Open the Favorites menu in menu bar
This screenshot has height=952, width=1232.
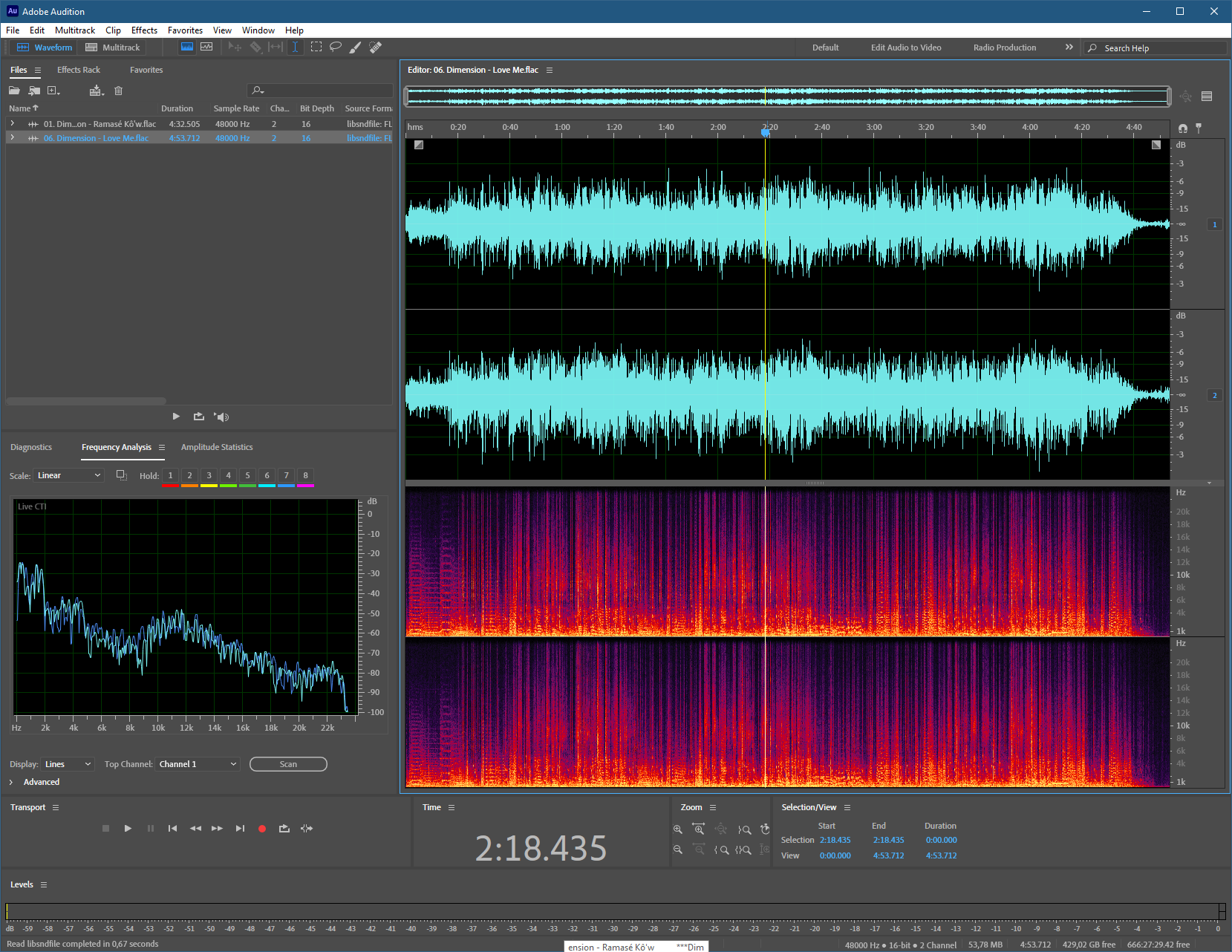(x=185, y=30)
